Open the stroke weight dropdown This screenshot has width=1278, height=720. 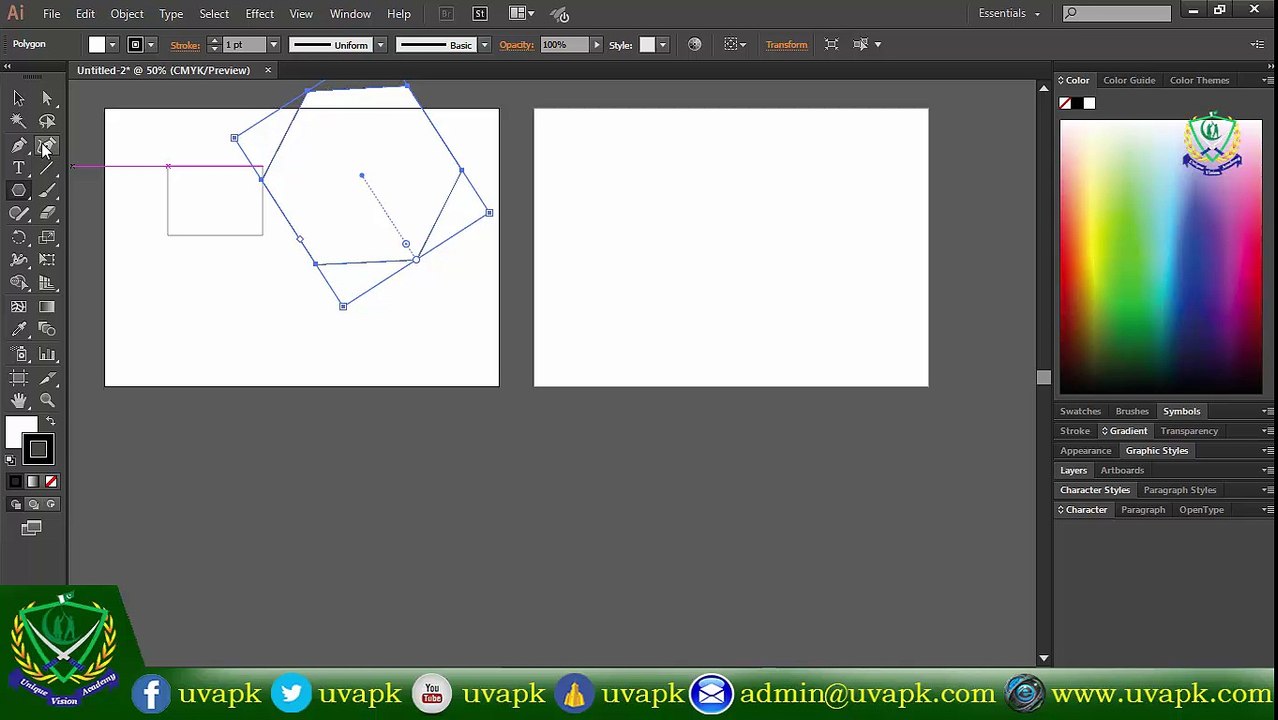coord(273,45)
